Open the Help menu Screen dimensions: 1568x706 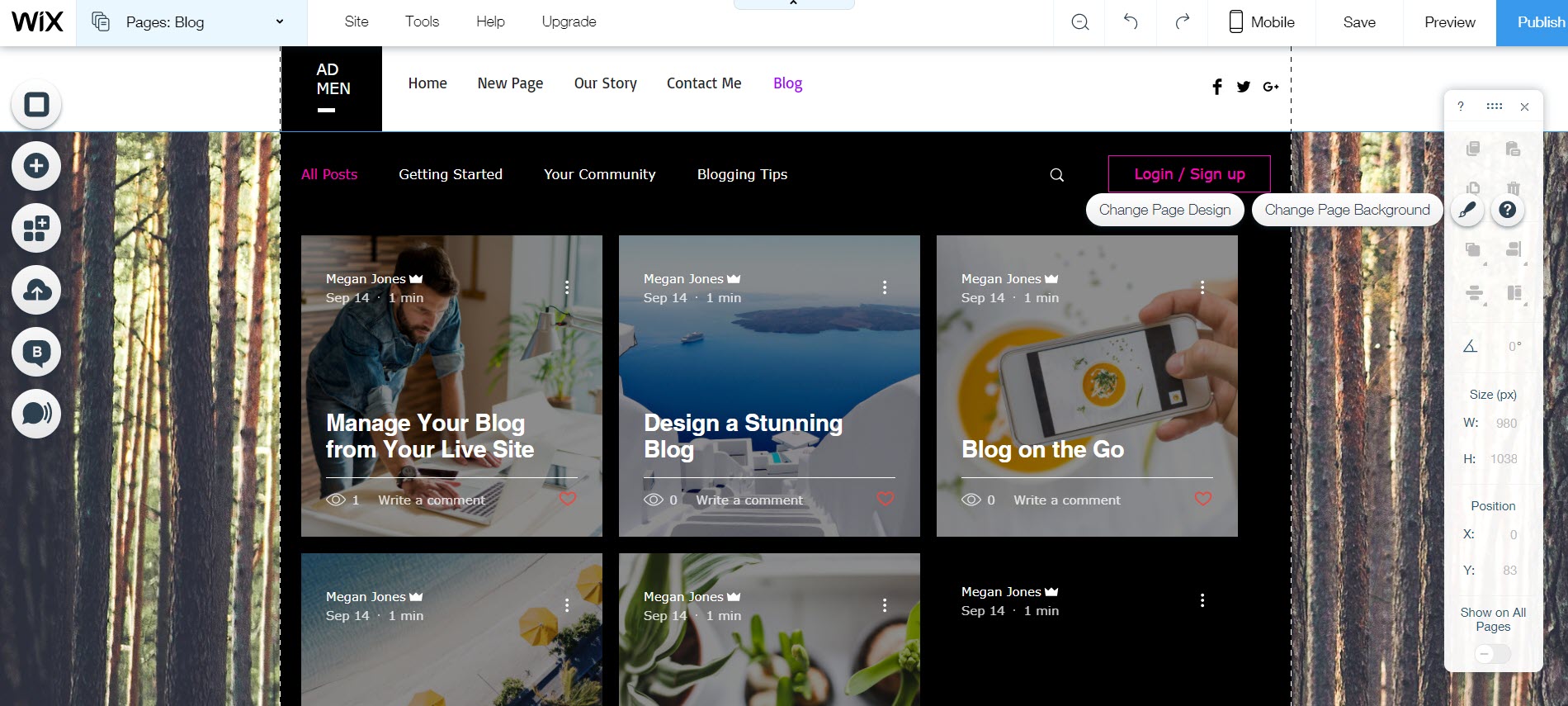click(x=490, y=21)
